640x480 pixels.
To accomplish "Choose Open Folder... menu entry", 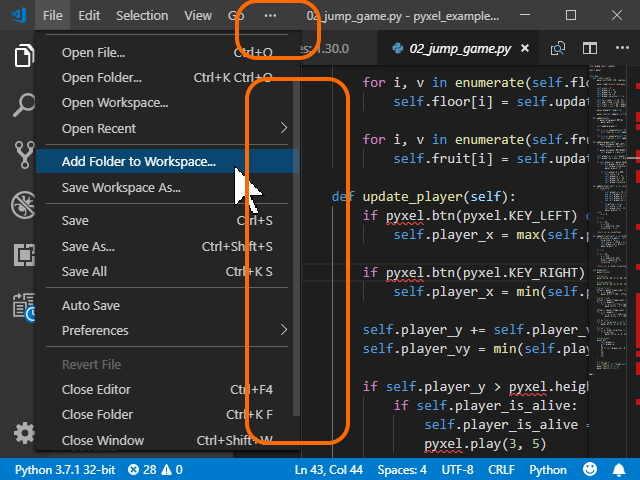I will point(167,78).
